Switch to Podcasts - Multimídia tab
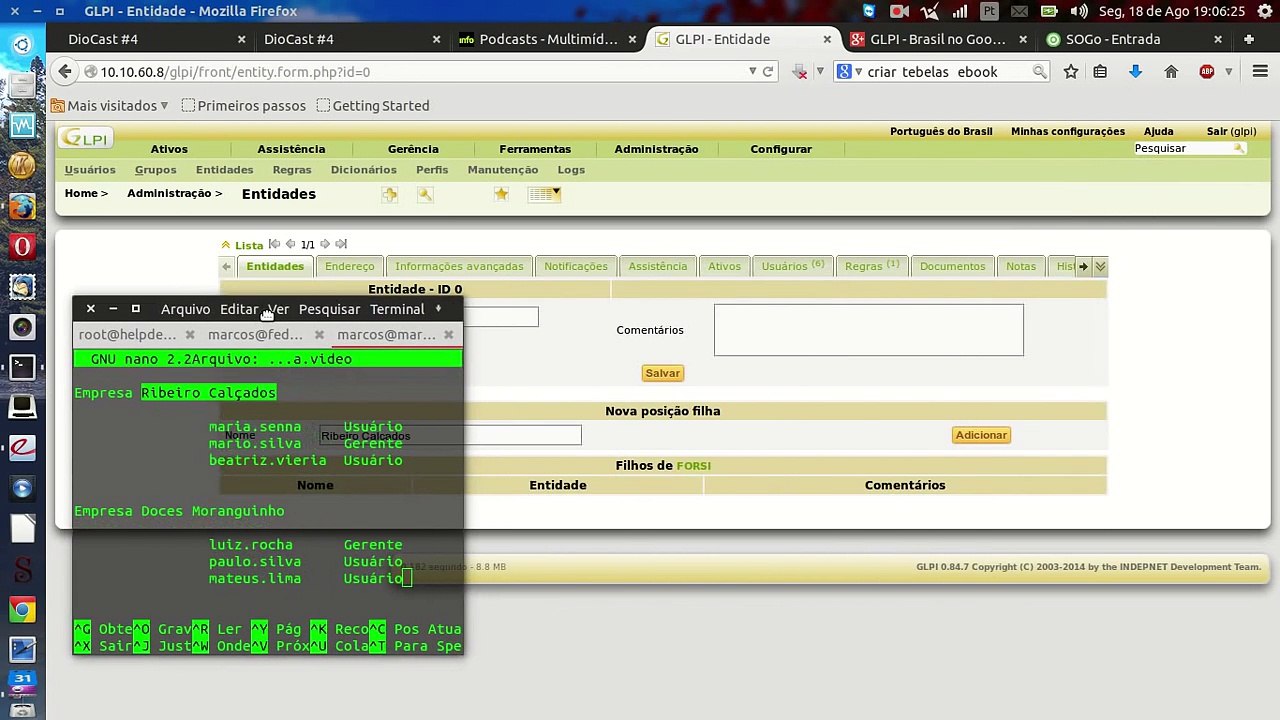Screen dimensions: 1280x720 547,39
